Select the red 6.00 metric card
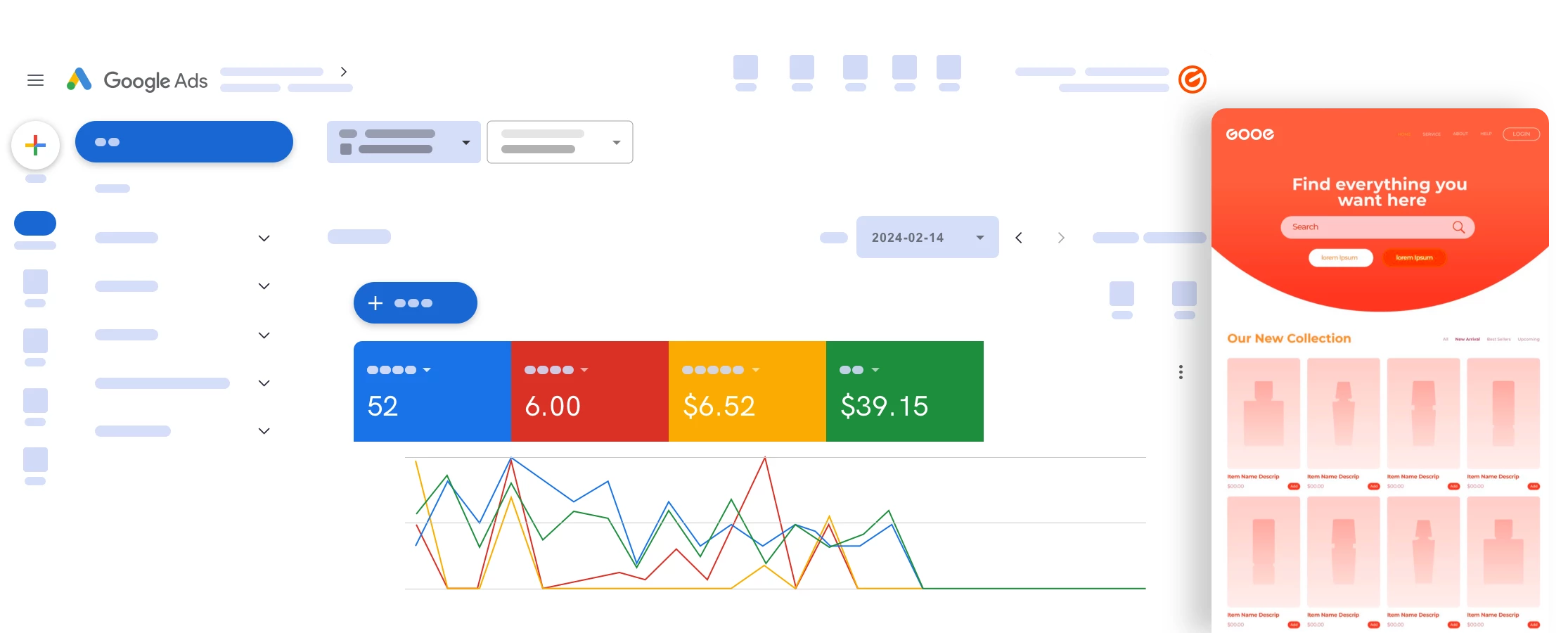 (589, 392)
